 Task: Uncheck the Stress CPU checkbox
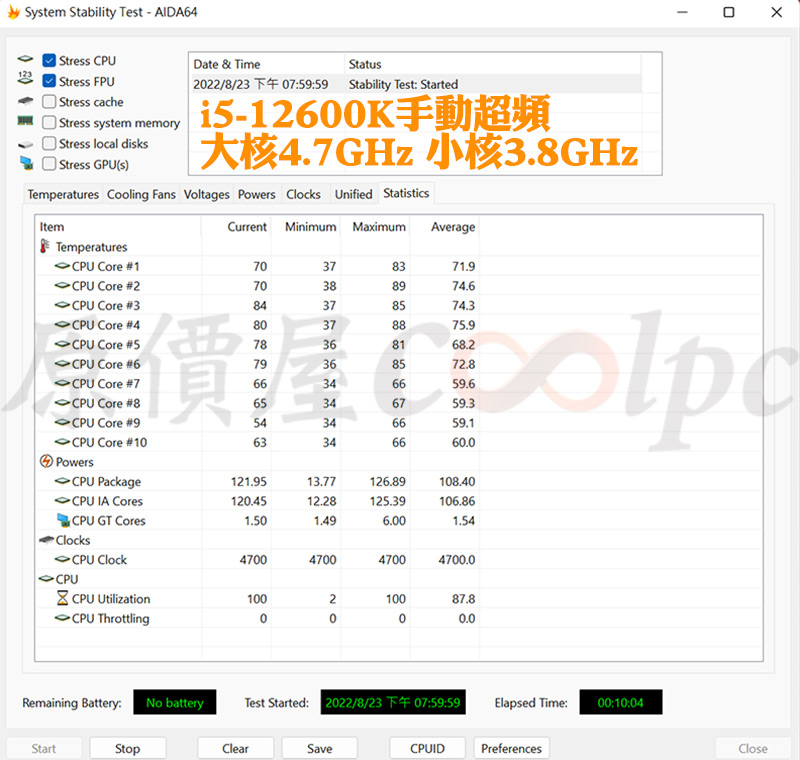click(49, 61)
